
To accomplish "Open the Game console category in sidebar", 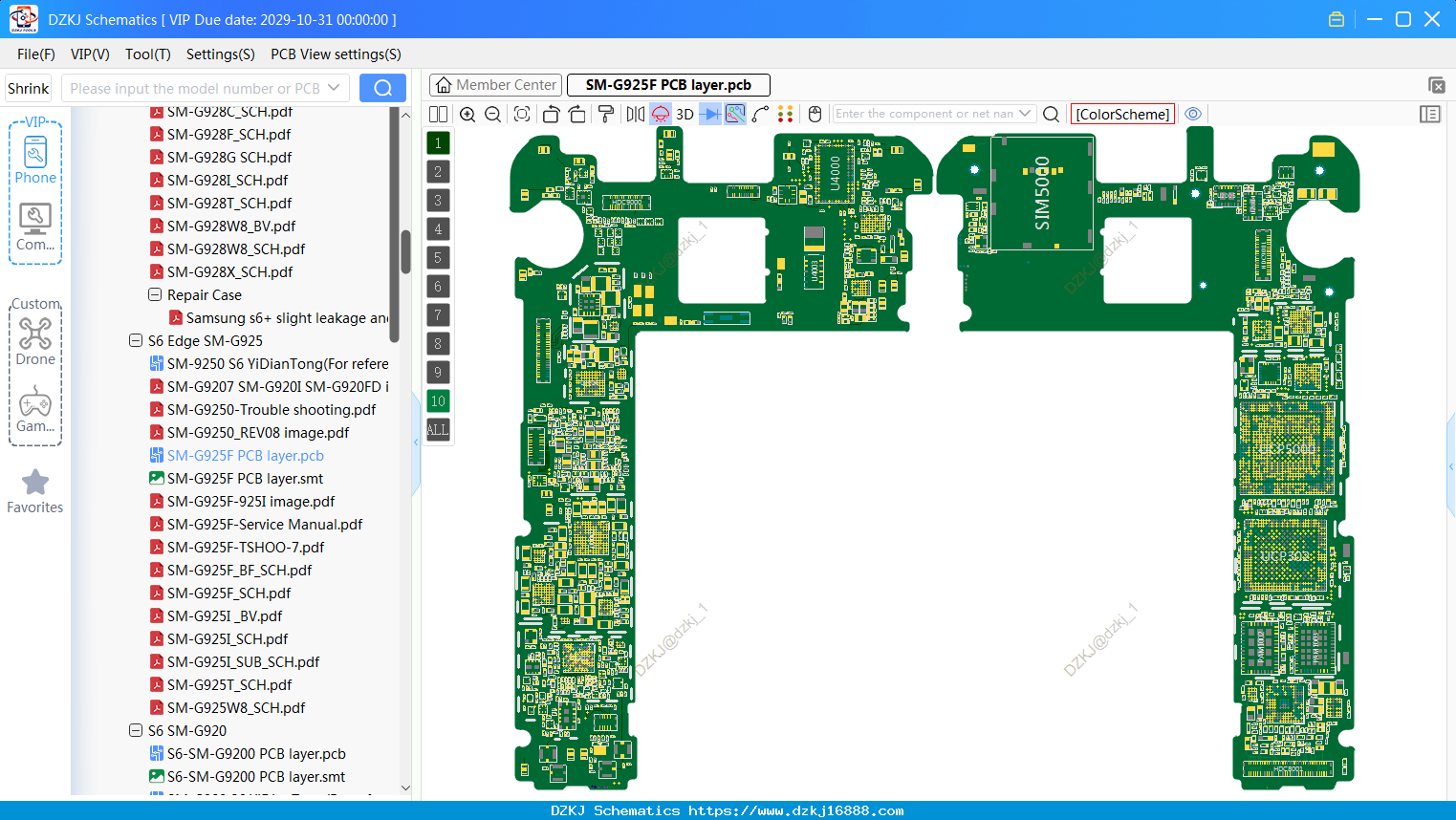I will pos(35,409).
